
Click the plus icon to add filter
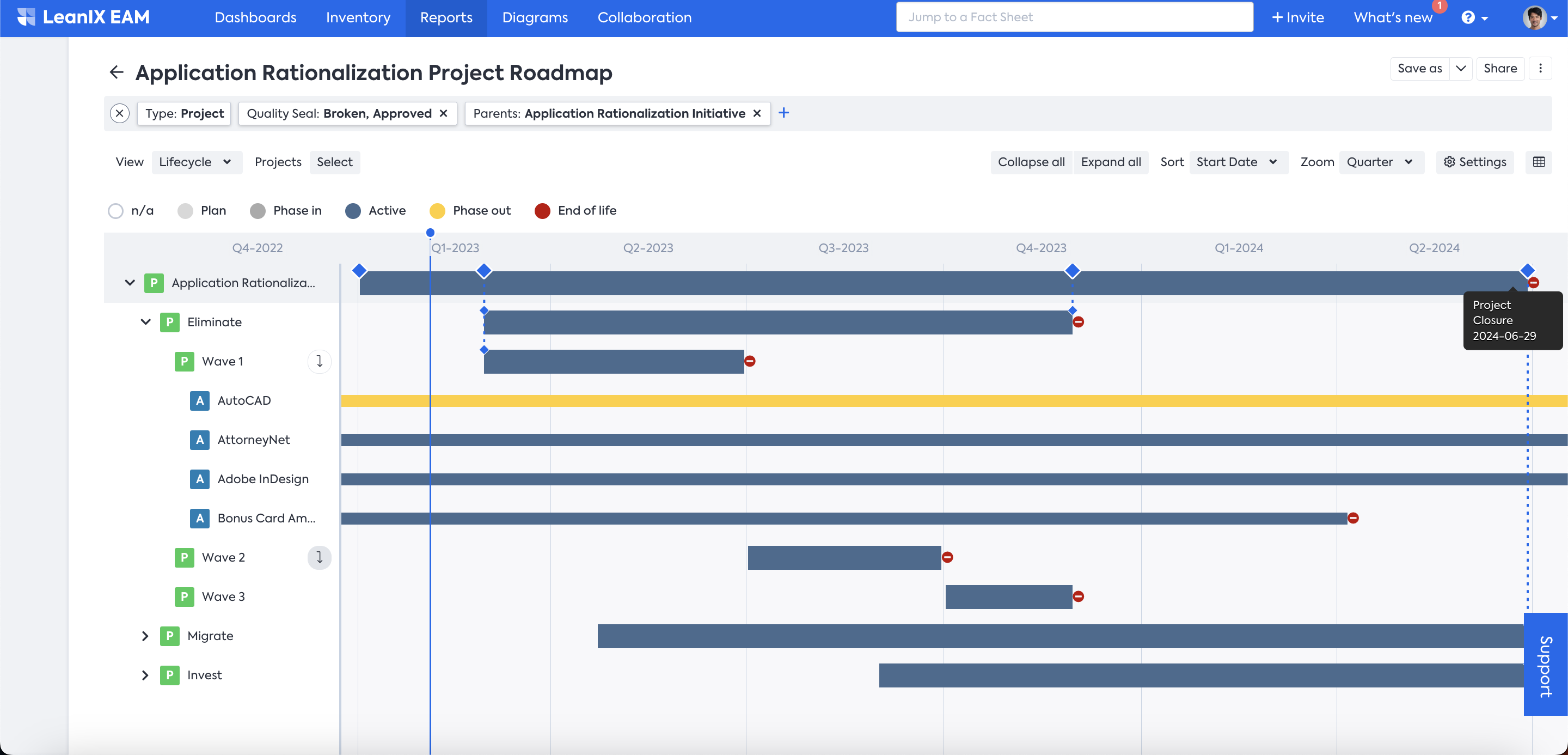point(784,113)
